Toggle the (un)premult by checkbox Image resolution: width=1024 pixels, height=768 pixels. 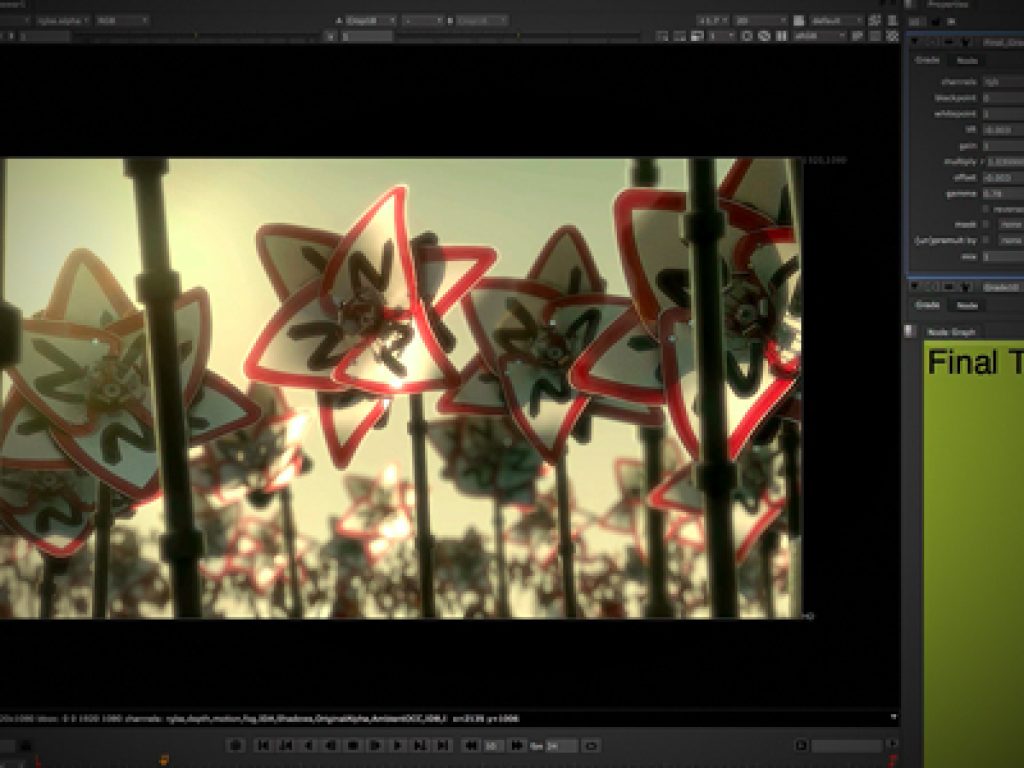[x=986, y=241]
